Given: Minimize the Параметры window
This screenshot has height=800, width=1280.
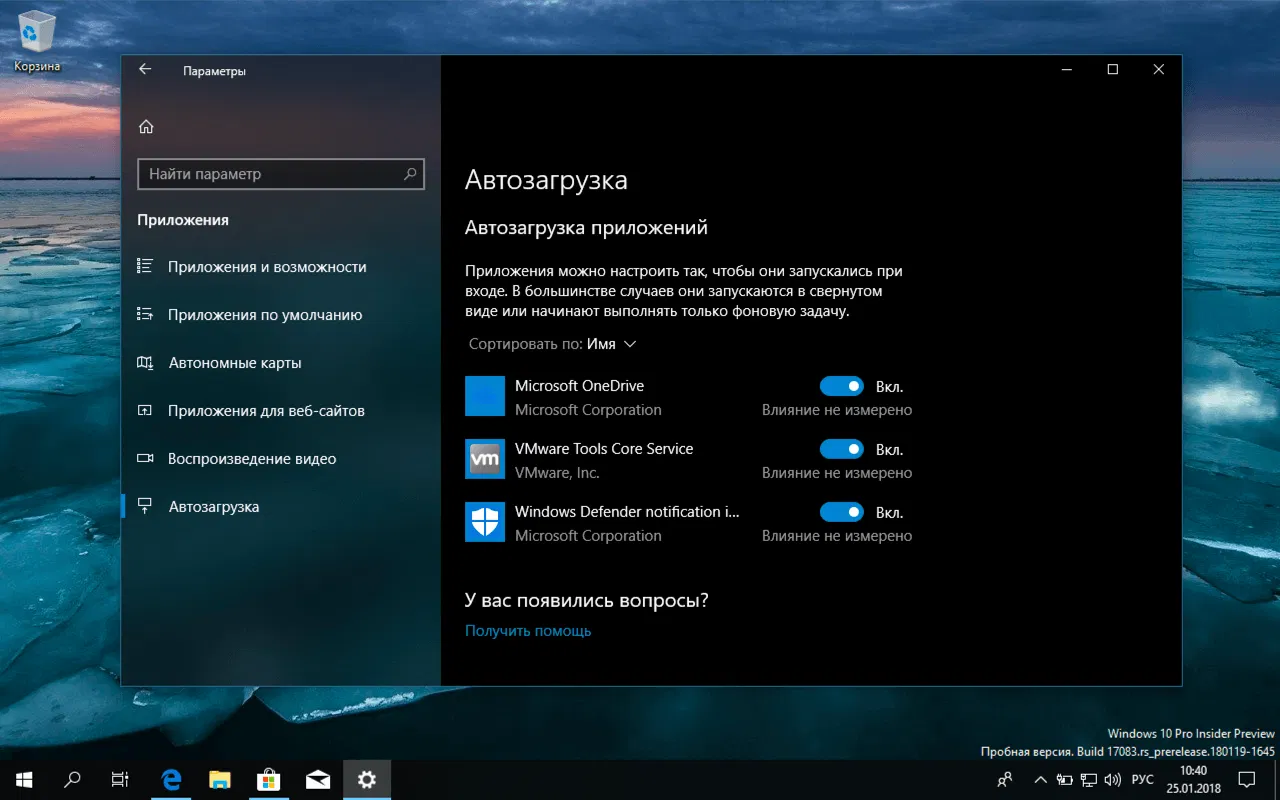Looking at the screenshot, I should (x=1067, y=70).
